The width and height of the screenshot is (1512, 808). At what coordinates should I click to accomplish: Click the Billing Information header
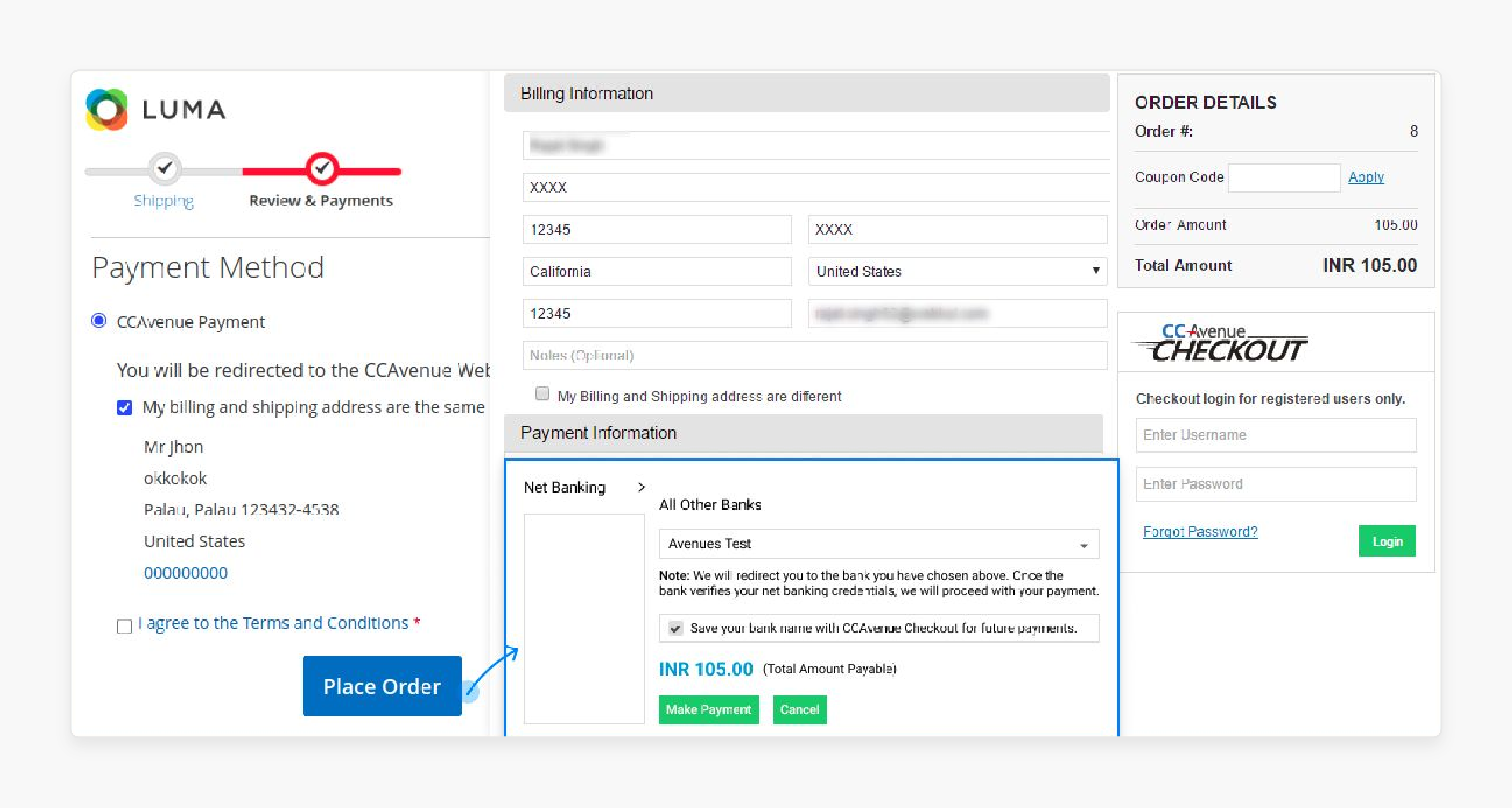click(x=806, y=93)
